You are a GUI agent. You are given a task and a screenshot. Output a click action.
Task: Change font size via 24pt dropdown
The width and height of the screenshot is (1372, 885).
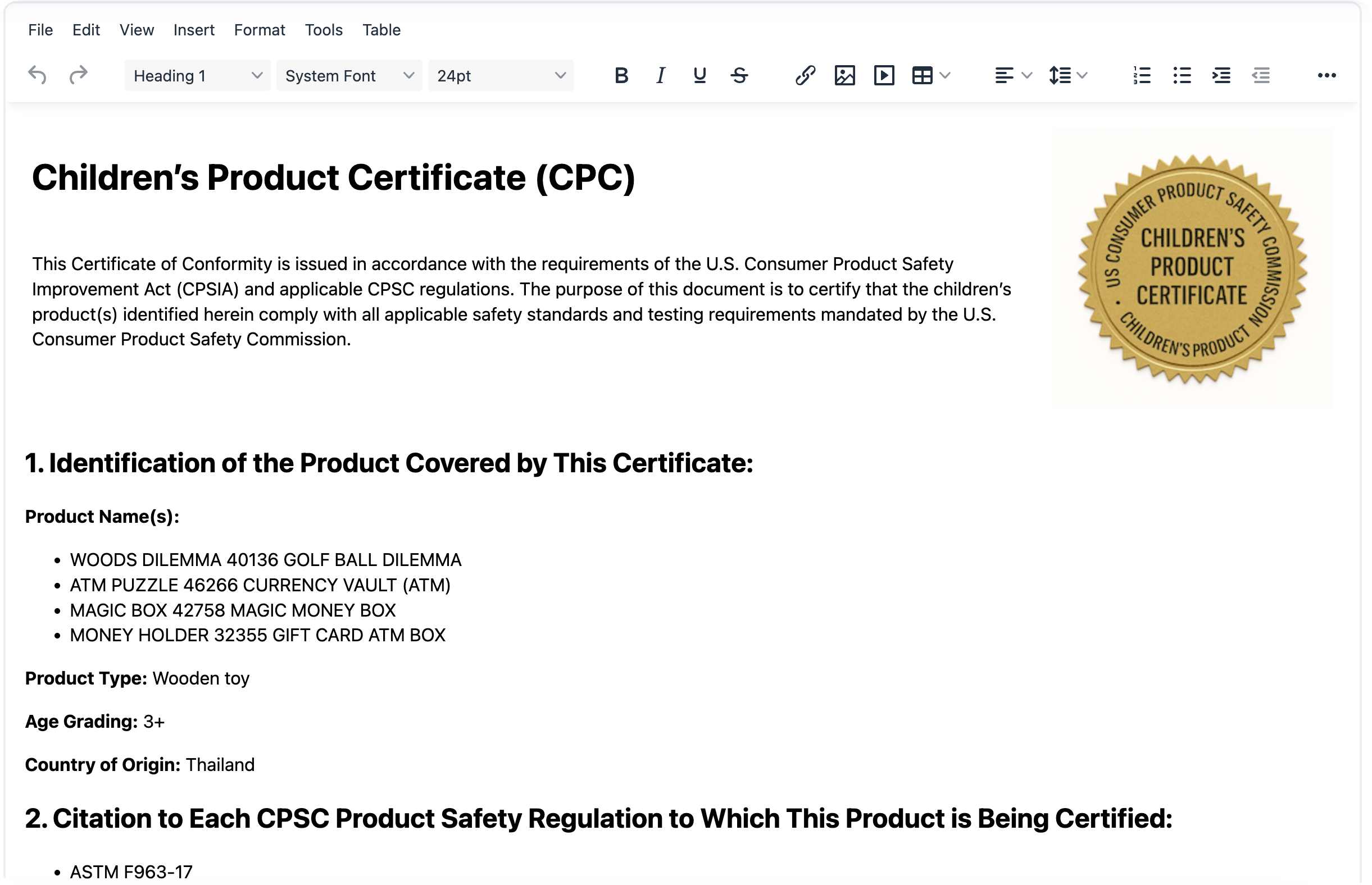click(501, 75)
